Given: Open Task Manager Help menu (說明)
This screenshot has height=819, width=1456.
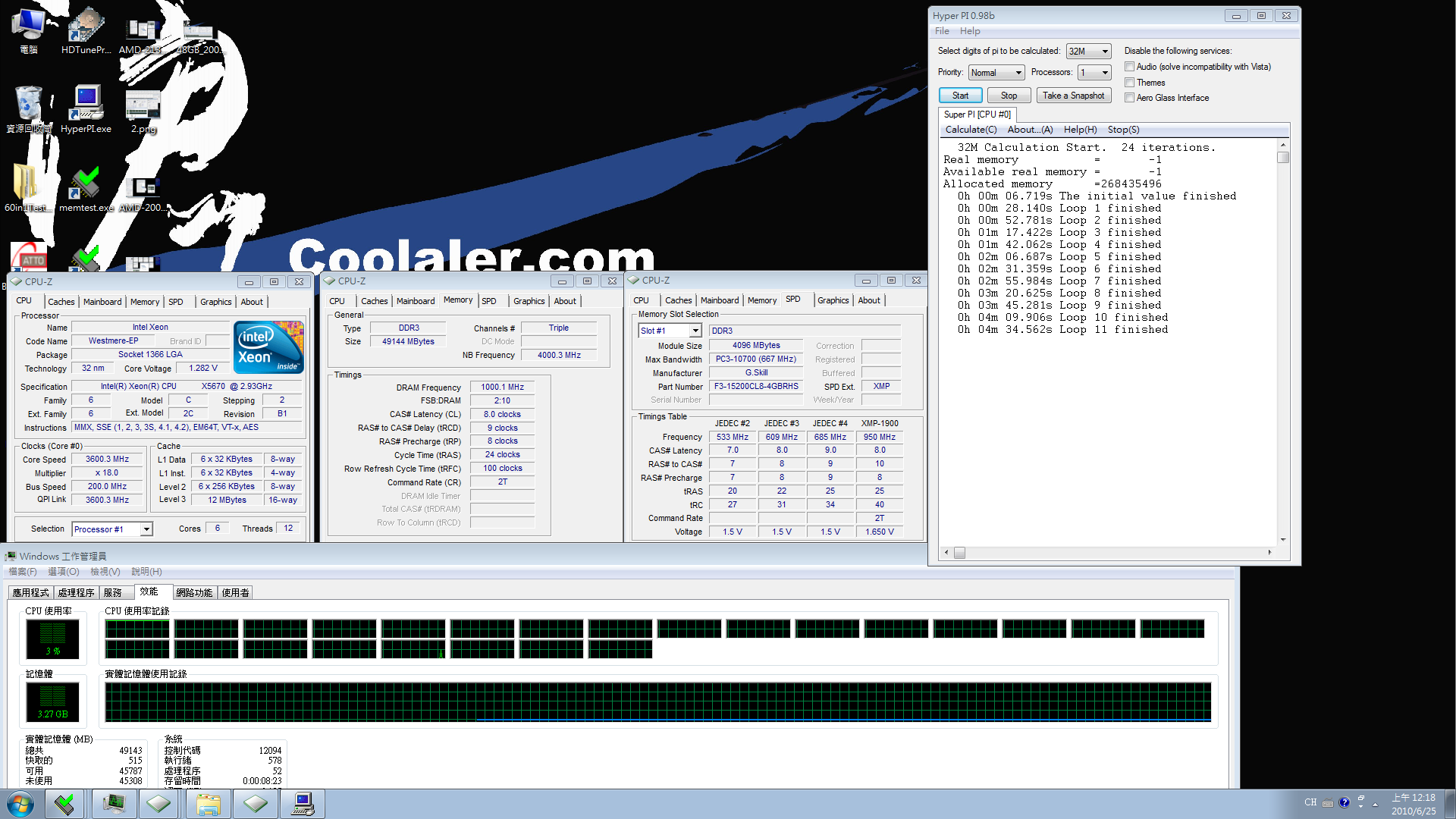Looking at the screenshot, I should pos(146,572).
